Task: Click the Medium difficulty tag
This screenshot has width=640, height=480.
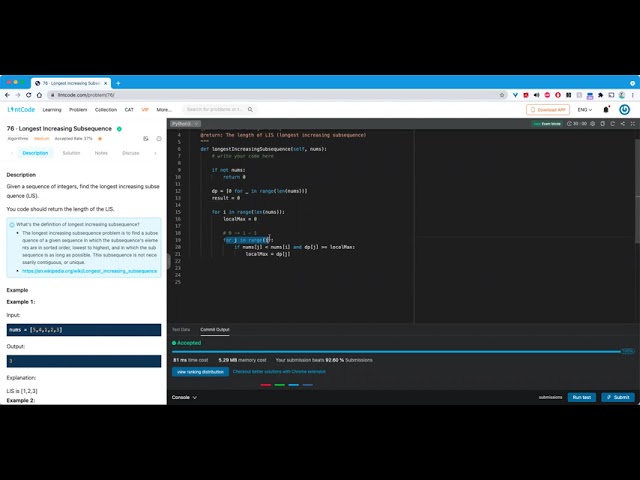Action: pyautogui.click(x=42, y=139)
